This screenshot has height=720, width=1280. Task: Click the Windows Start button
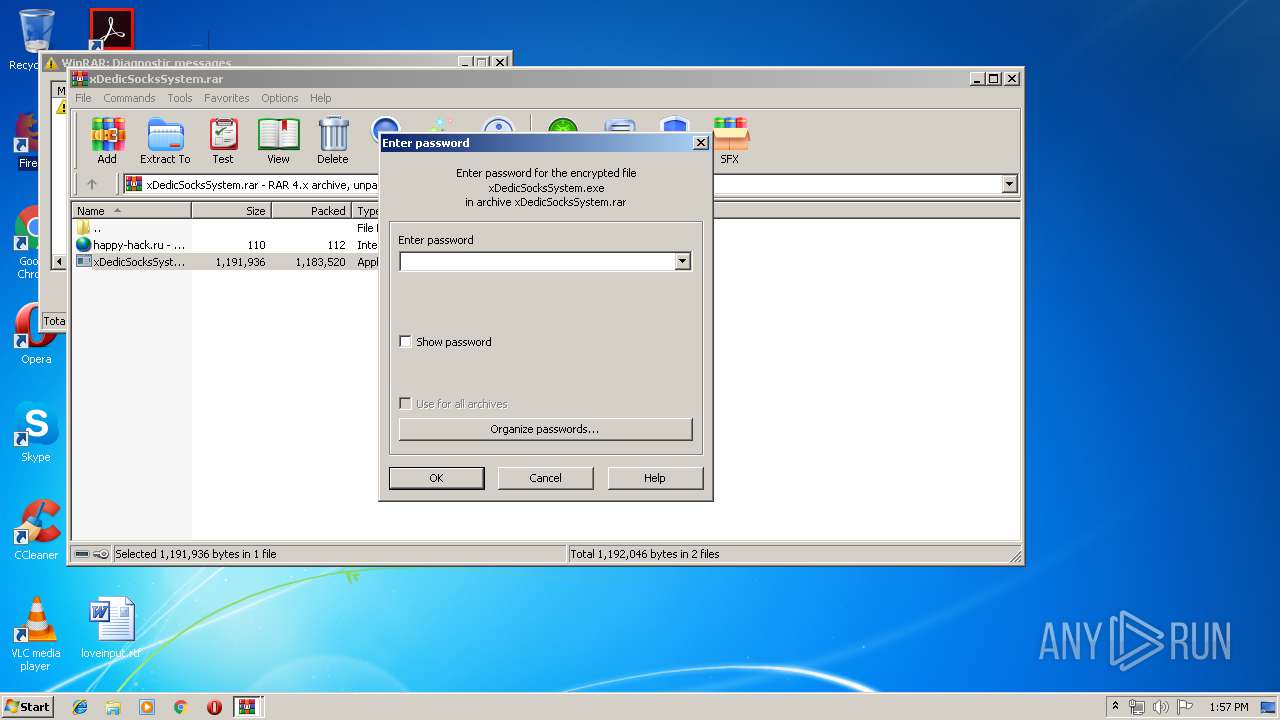(x=28, y=707)
